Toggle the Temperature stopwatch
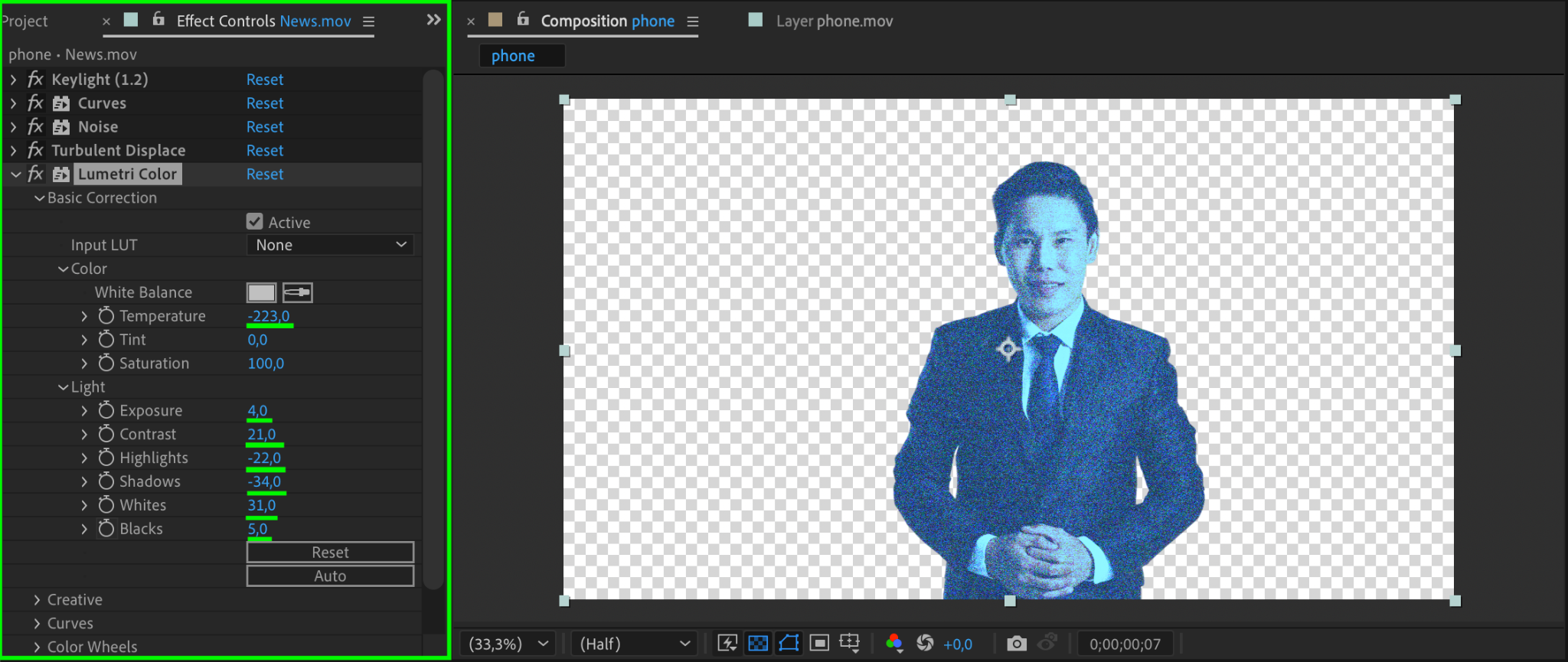 point(106,316)
